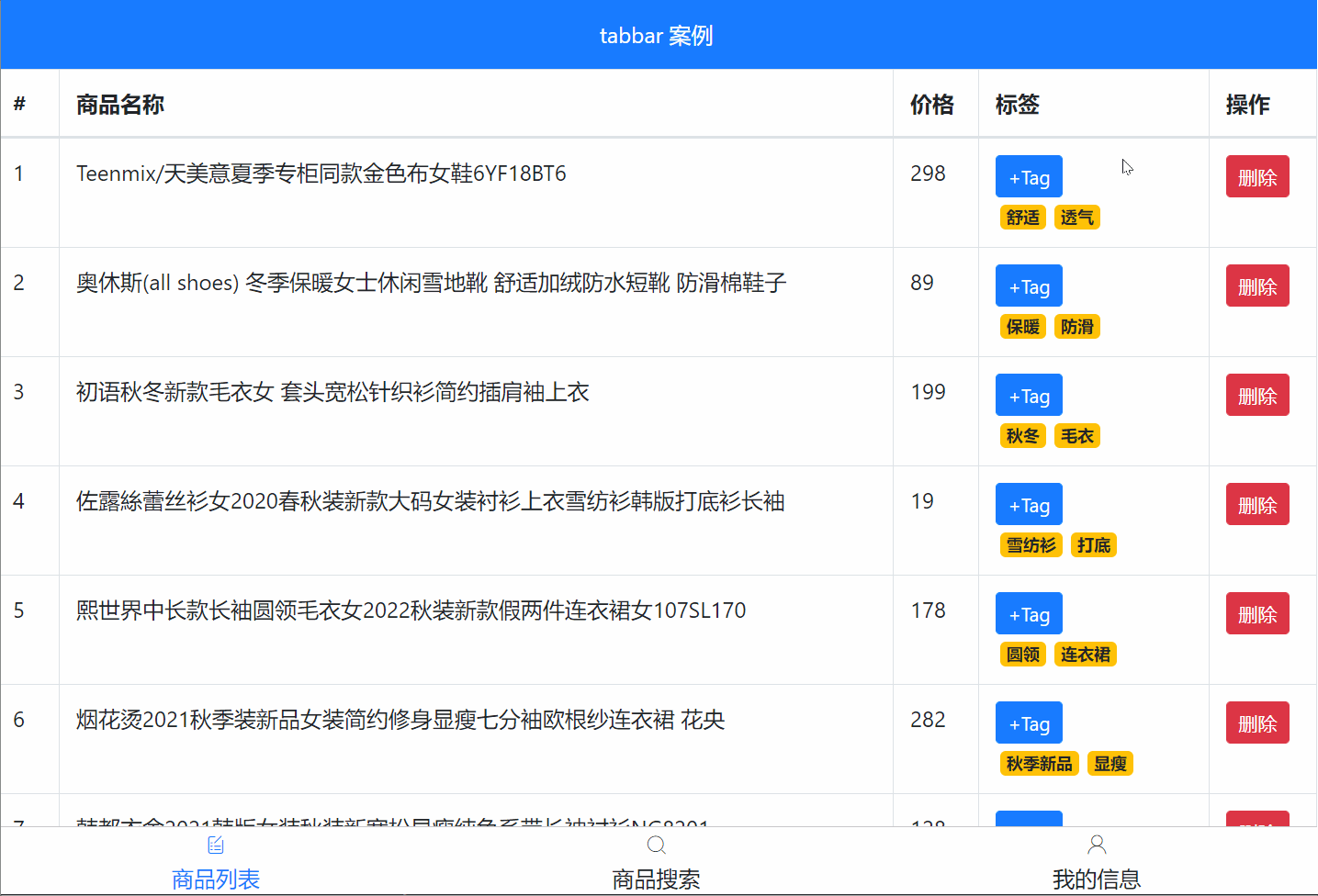This screenshot has height=896, width=1318.
Task: Click +Tag button on the Teenmix shoes row
Action: click(x=1028, y=176)
